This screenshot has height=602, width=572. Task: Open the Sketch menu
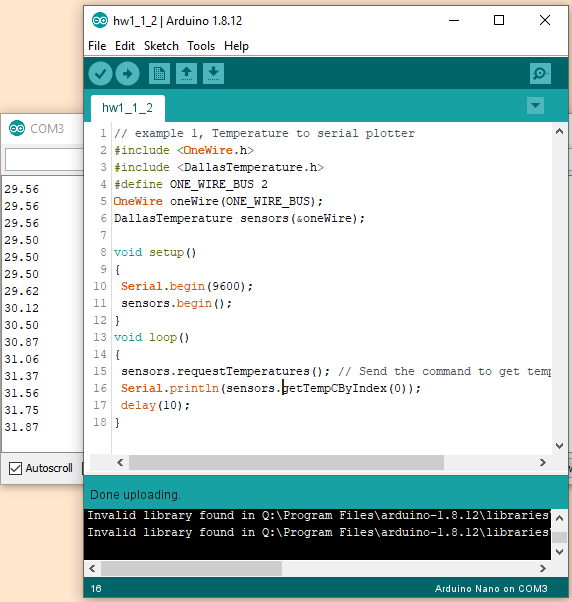click(x=161, y=46)
